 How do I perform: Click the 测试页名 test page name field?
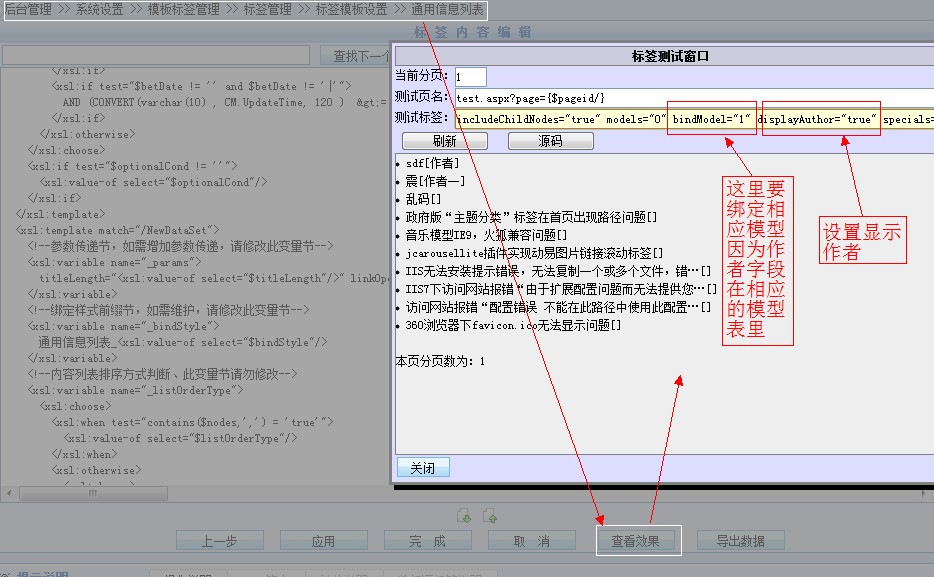690,98
